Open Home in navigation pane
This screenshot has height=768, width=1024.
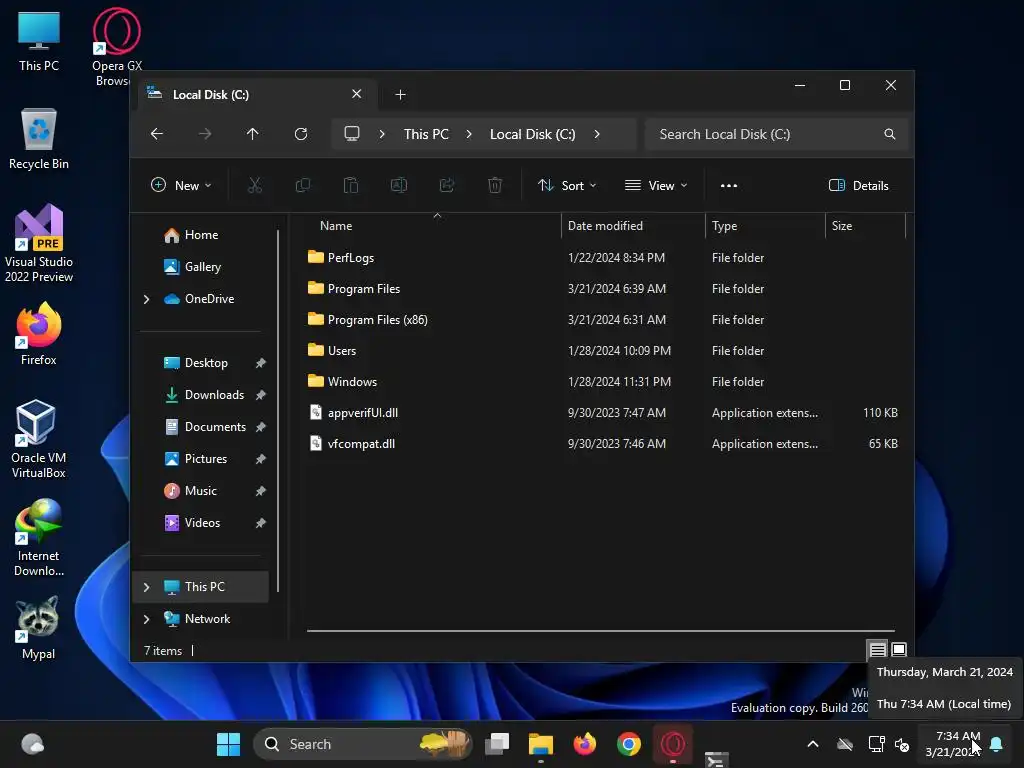coord(201,234)
